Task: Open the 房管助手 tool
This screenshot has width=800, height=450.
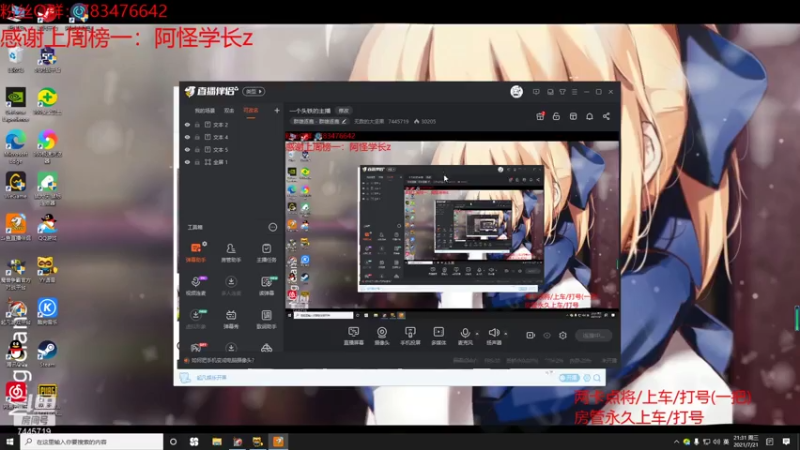Action: click(x=231, y=252)
